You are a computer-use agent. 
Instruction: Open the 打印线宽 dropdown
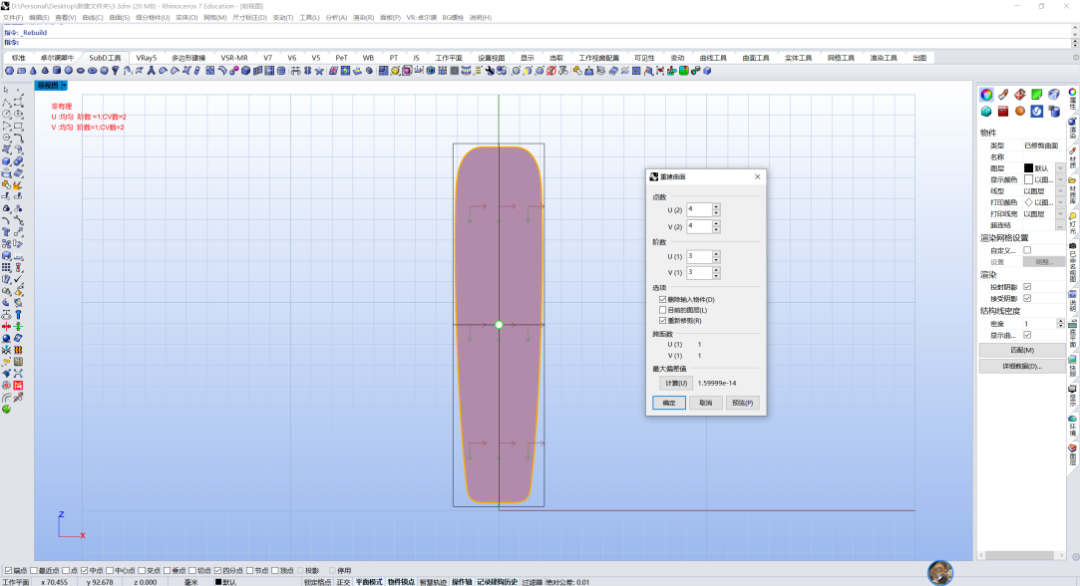coord(1060,214)
